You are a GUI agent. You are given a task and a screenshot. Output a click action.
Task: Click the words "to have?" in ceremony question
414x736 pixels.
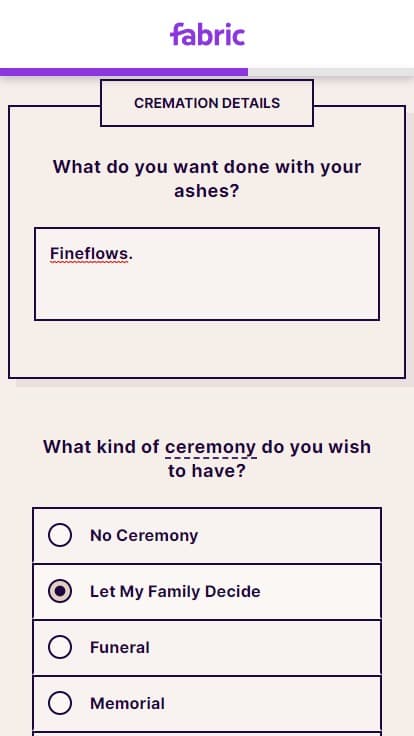click(x=207, y=471)
